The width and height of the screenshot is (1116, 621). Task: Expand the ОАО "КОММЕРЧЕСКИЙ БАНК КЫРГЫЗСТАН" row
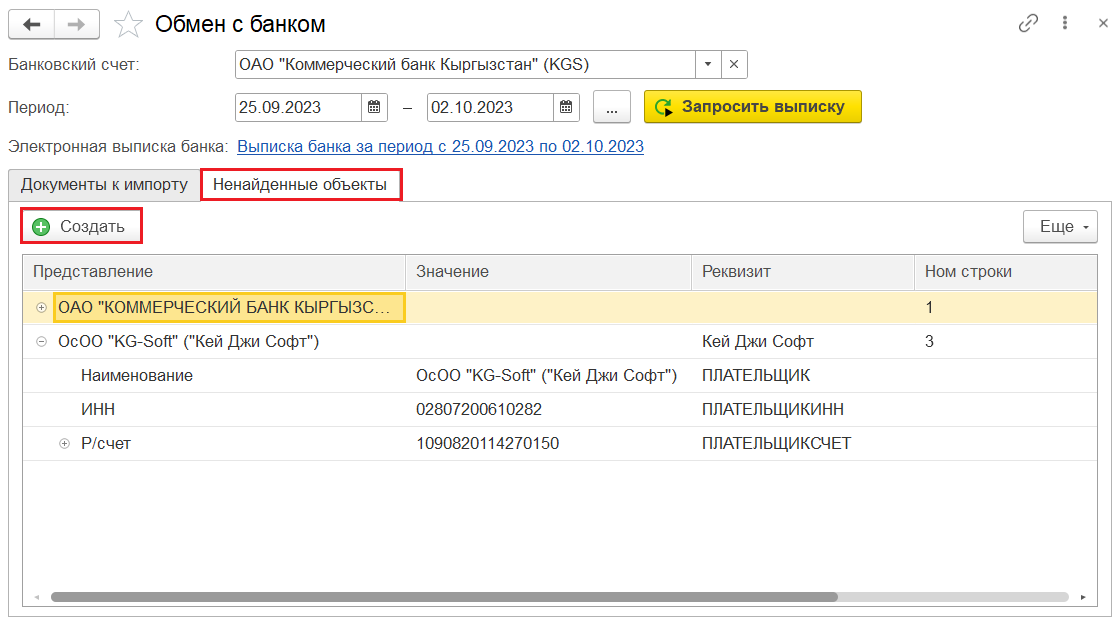click(x=41, y=308)
